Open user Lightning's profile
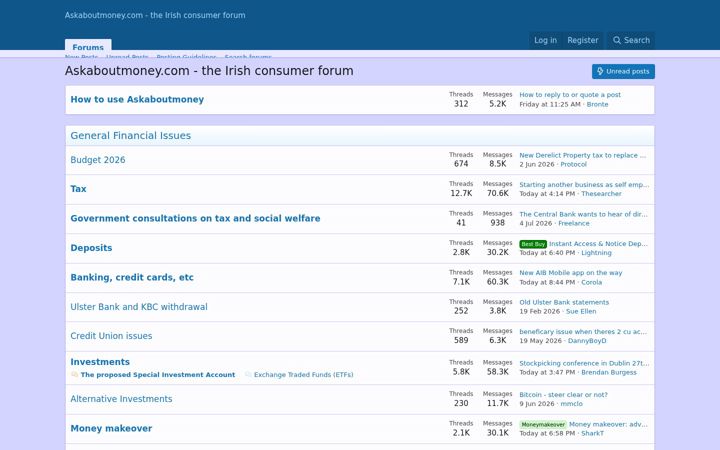This screenshot has width=720, height=450. (x=596, y=253)
